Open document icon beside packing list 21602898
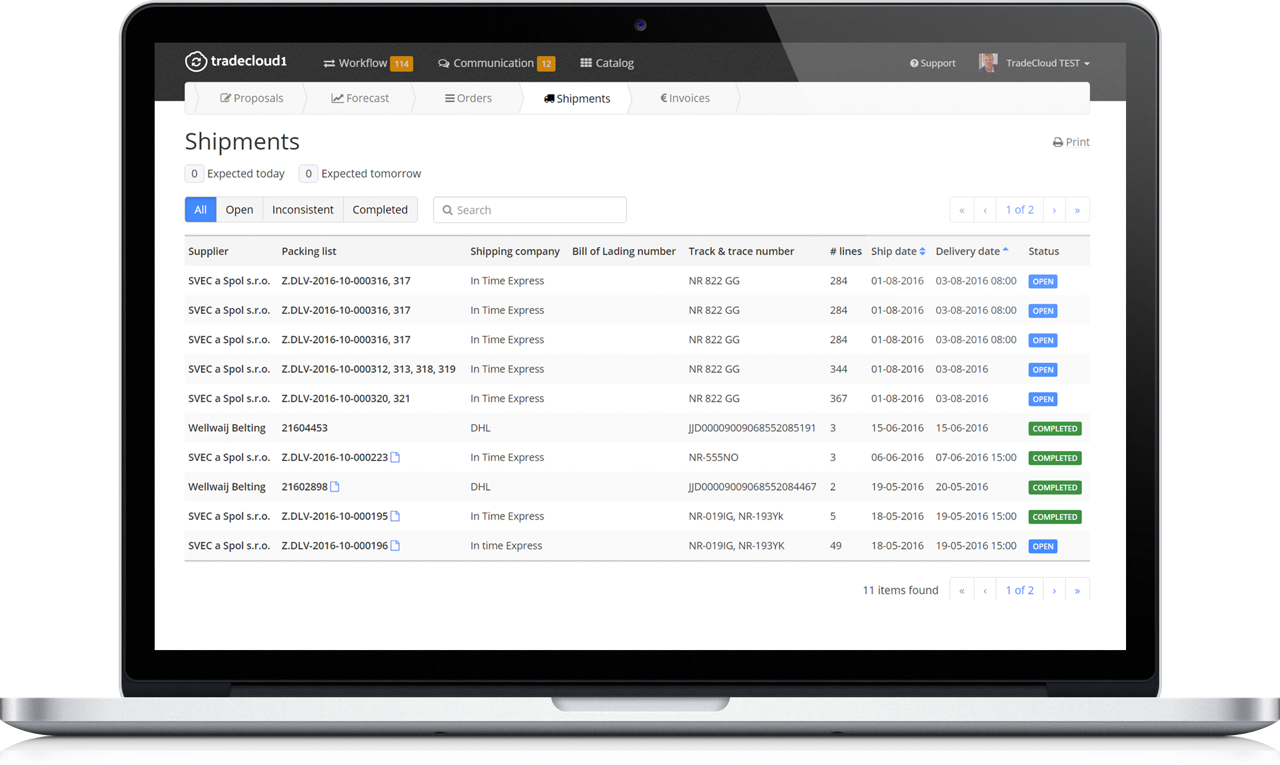Viewport: 1280px width, 765px height. [335, 487]
